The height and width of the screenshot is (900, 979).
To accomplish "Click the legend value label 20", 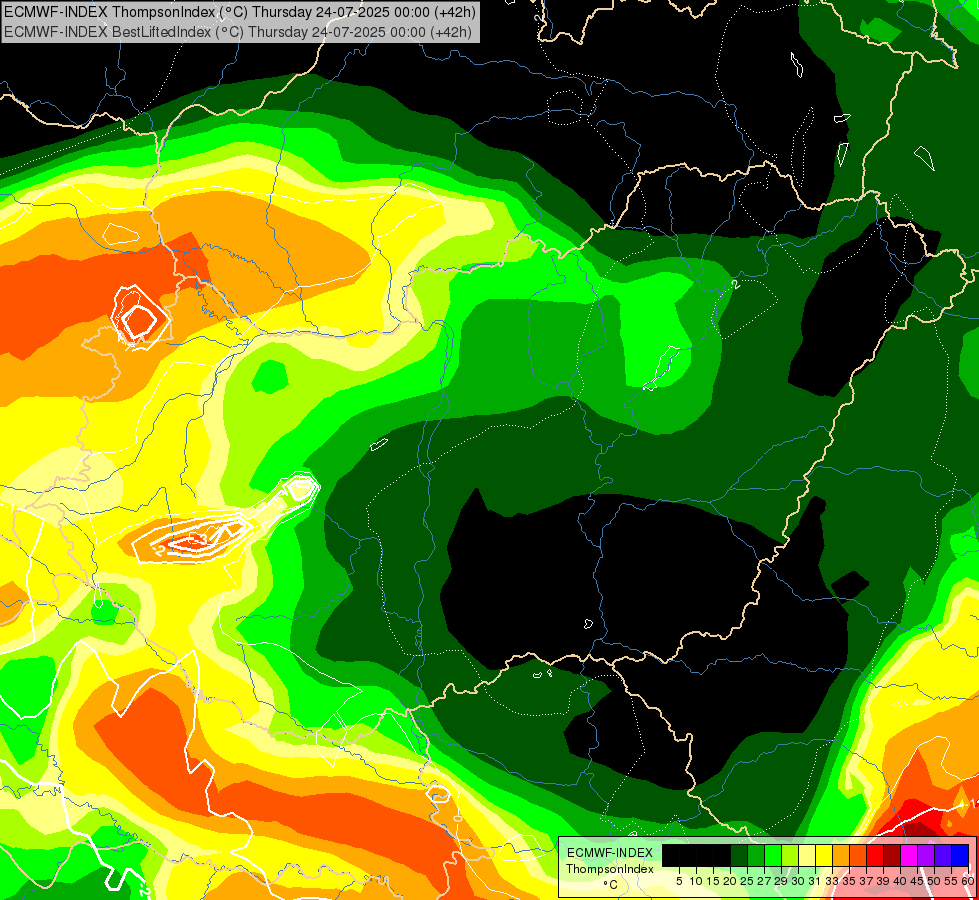I will tap(730, 881).
